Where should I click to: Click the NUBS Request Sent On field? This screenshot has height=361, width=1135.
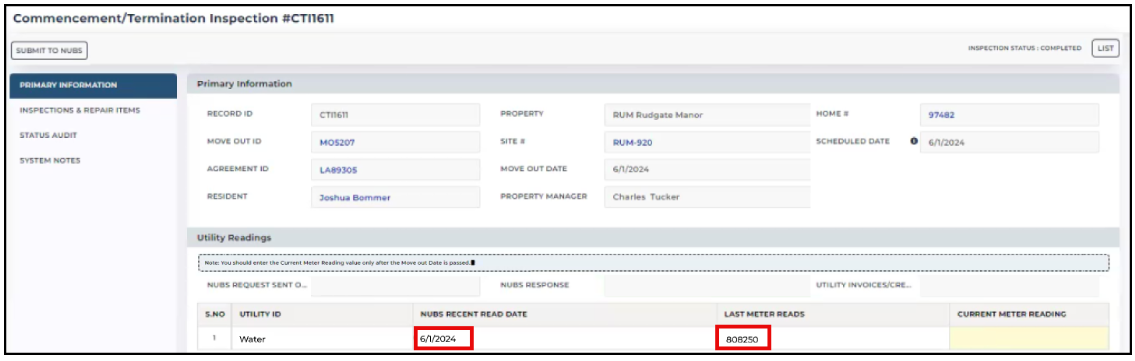pos(395,285)
